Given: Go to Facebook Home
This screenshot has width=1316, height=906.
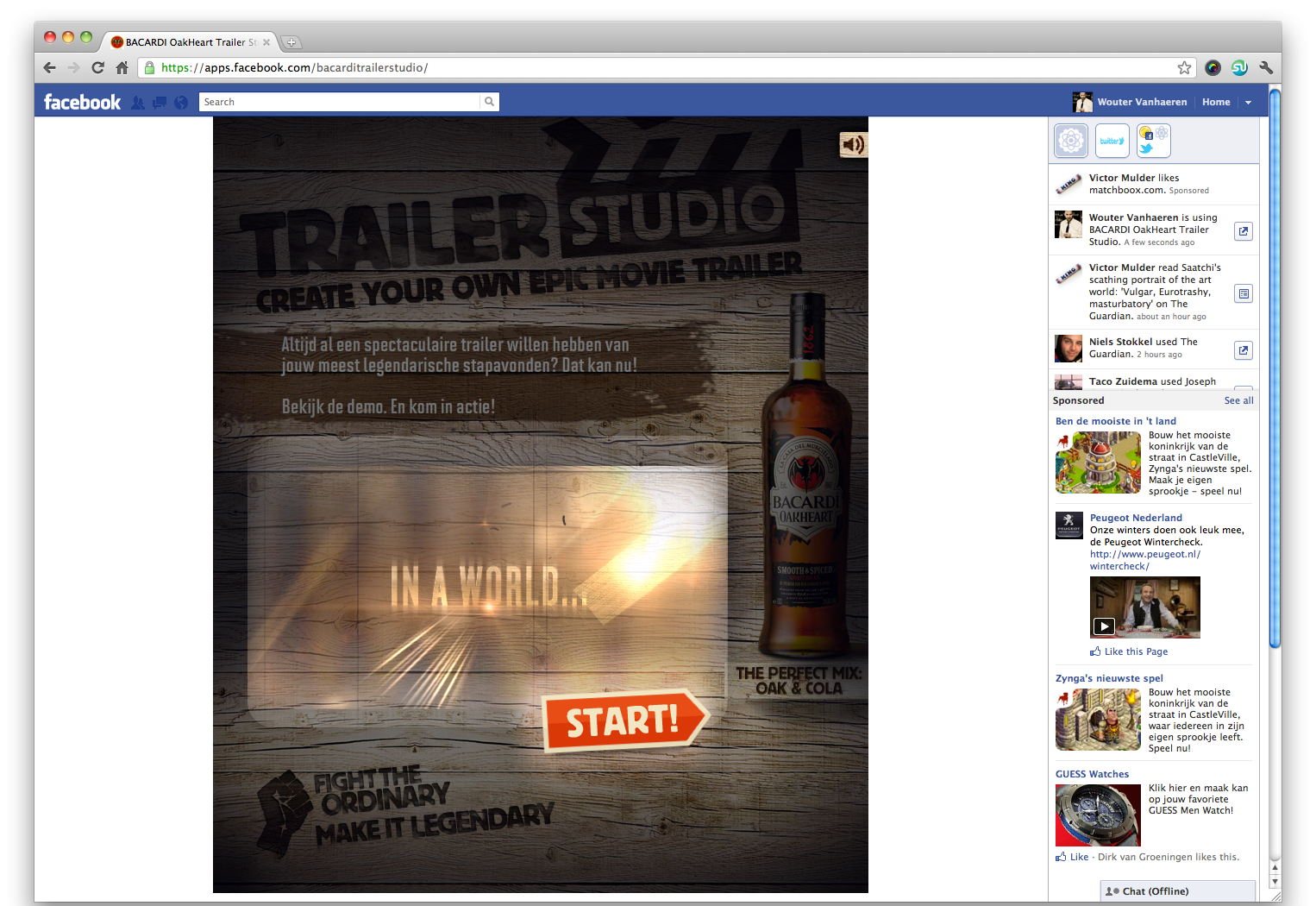Looking at the screenshot, I should [1216, 102].
